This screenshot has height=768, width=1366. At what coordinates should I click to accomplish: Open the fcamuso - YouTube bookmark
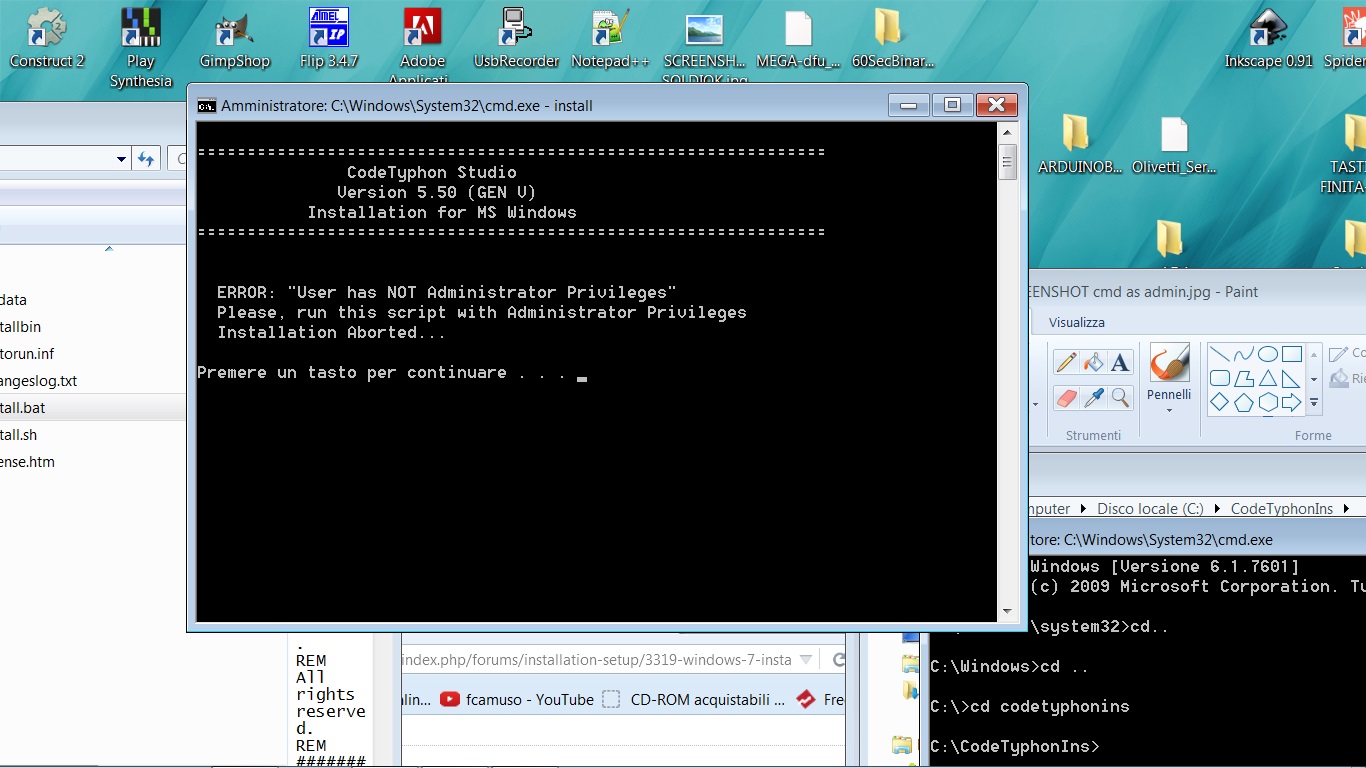click(517, 700)
